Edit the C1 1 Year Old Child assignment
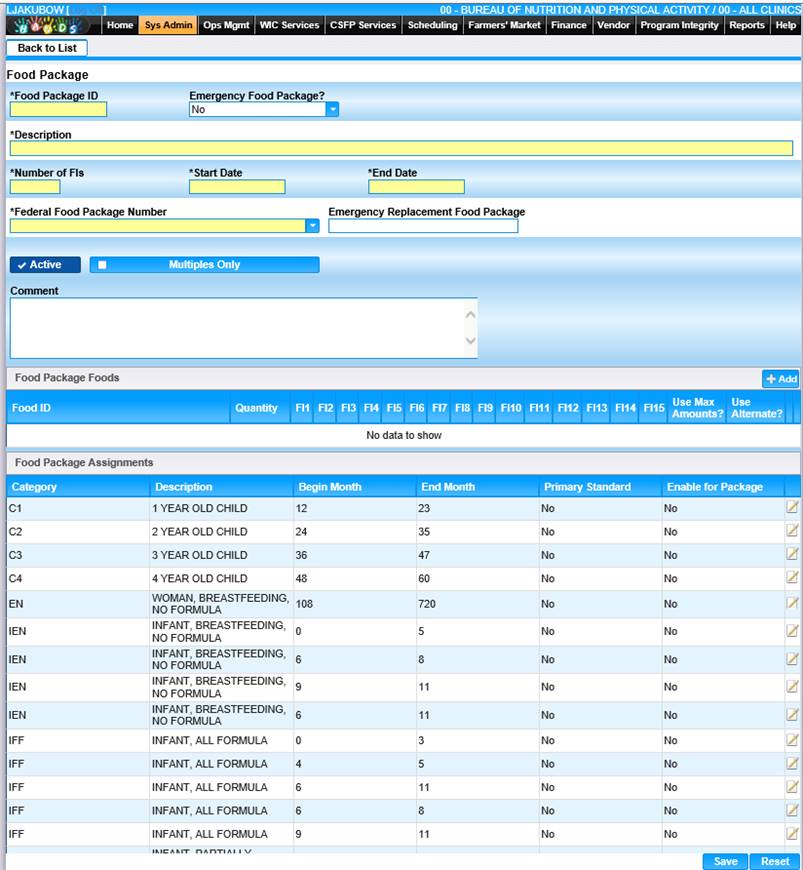 [x=792, y=507]
